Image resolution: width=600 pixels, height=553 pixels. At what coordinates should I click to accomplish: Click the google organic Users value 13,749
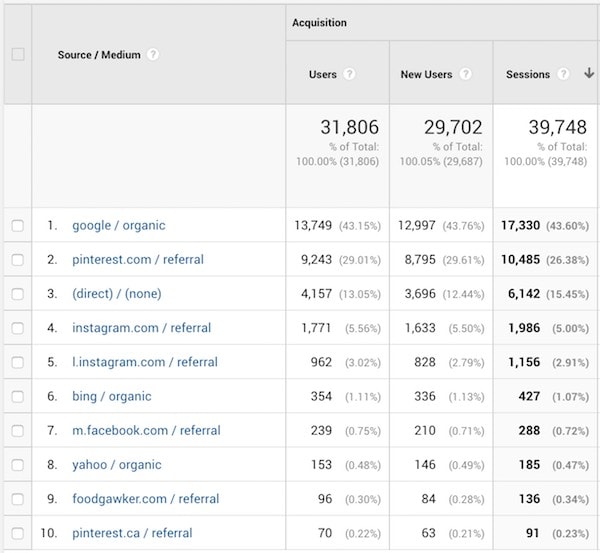click(313, 225)
